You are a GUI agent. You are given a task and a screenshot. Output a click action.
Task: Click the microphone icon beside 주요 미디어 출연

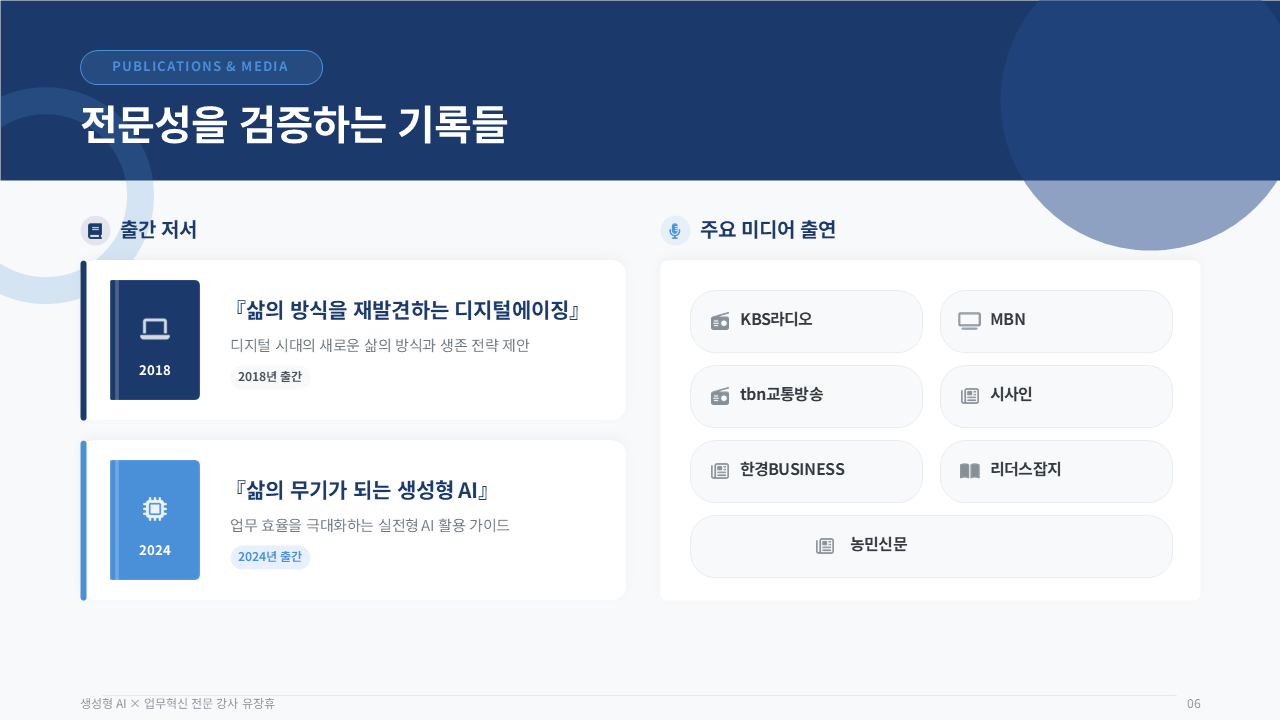(675, 231)
